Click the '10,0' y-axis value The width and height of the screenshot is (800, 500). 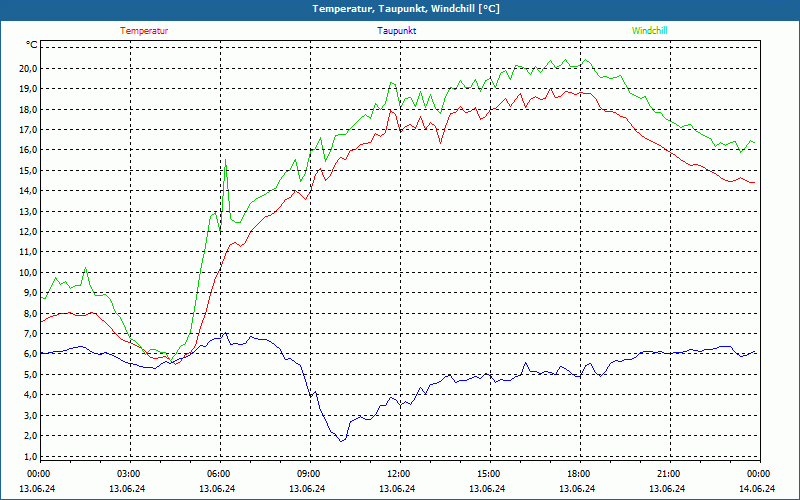tap(29, 272)
